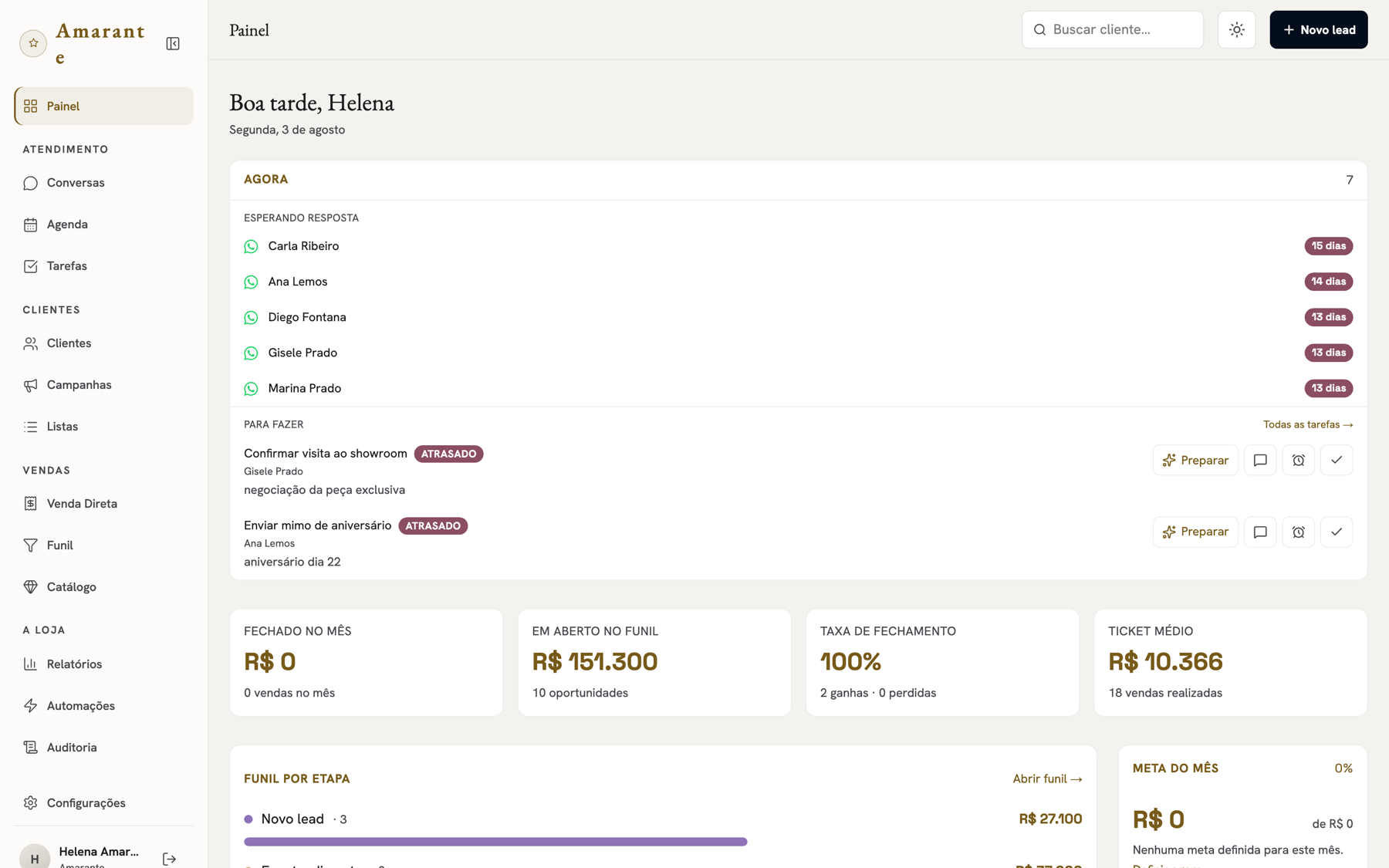
Task: Snooze the Enviar mimo de aniversário task
Action: click(1298, 532)
